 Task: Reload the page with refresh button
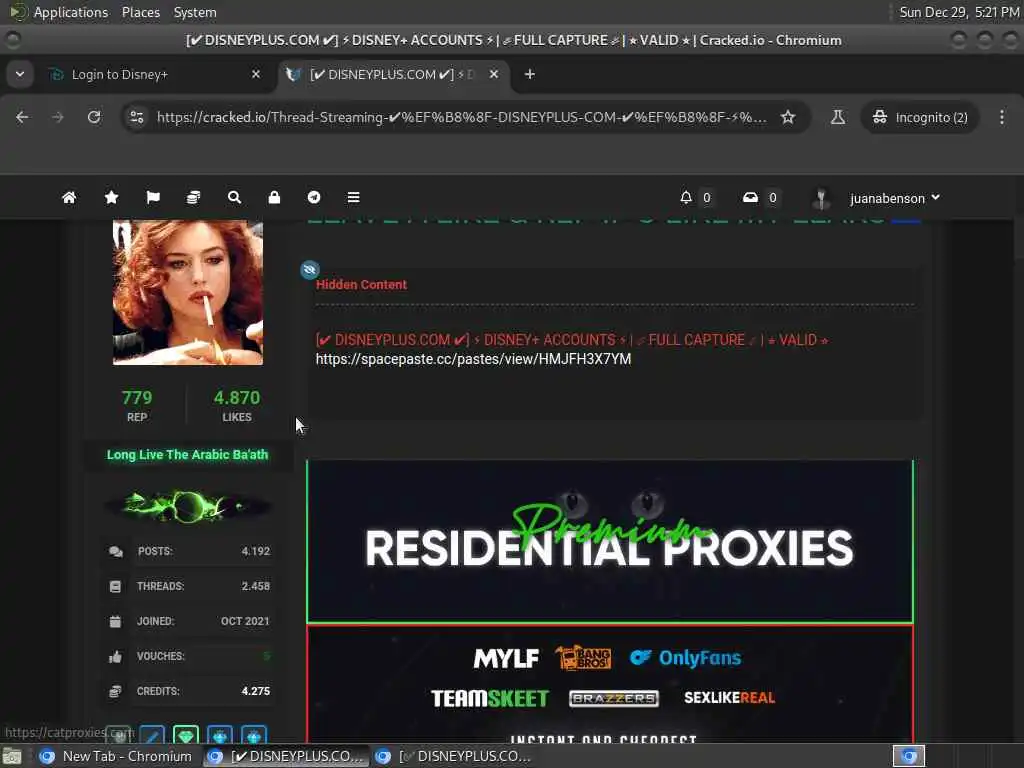point(94,117)
